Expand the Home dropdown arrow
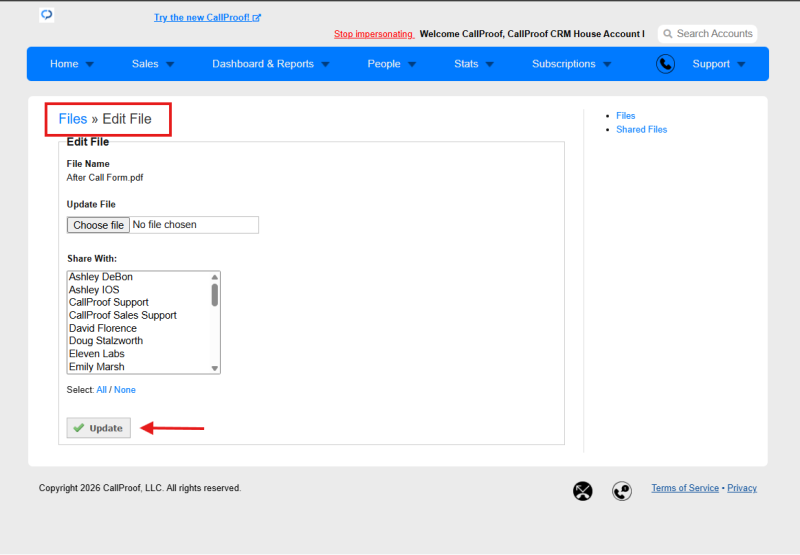The width and height of the screenshot is (800, 555). (90, 64)
